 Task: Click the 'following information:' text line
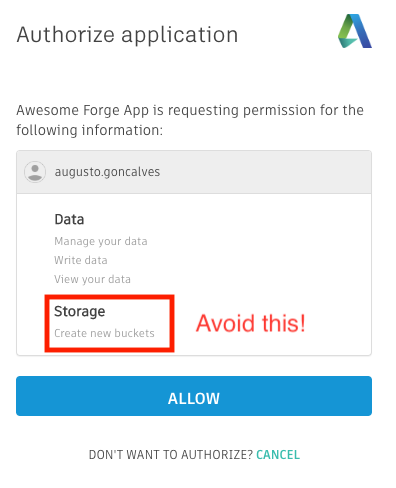pyautogui.click(x=90, y=130)
